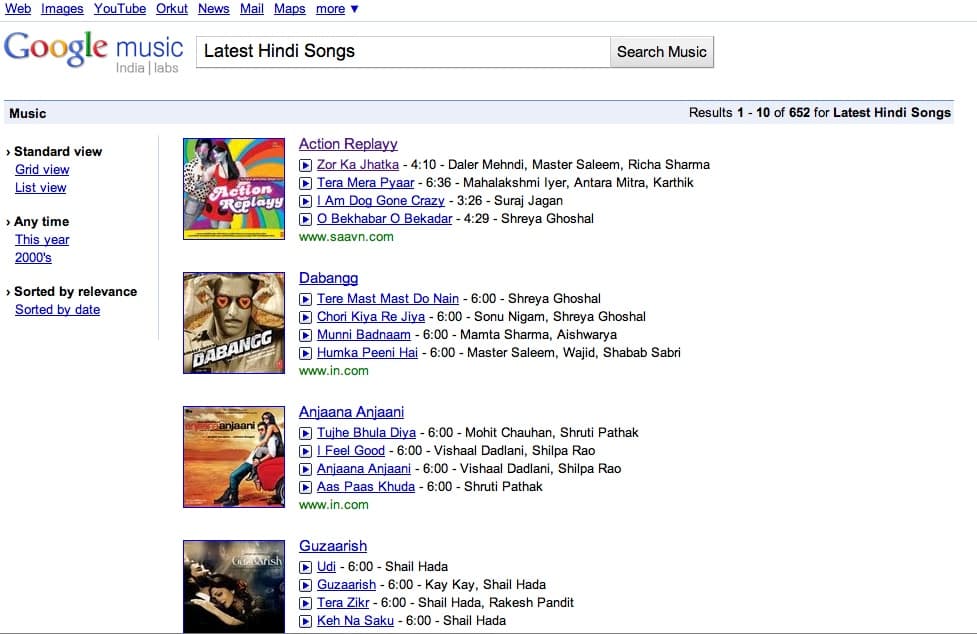Image resolution: width=977 pixels, height=634 pixels.
Task: Open the Chori Kiya Re Jiya link
Action: (371, 316)
